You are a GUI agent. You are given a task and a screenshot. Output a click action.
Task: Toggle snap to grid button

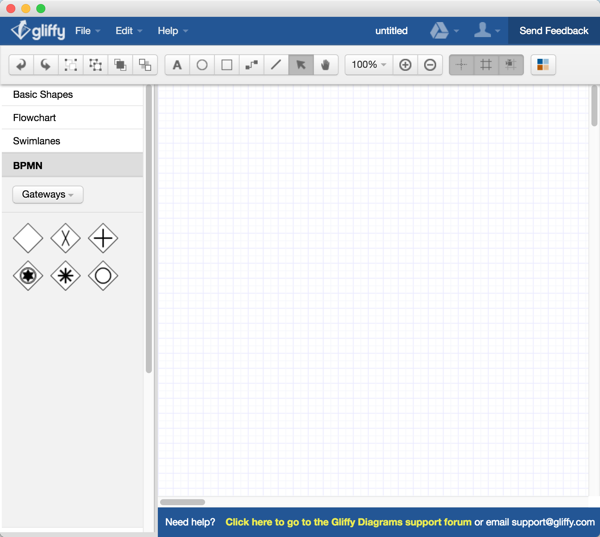(511, 65)
